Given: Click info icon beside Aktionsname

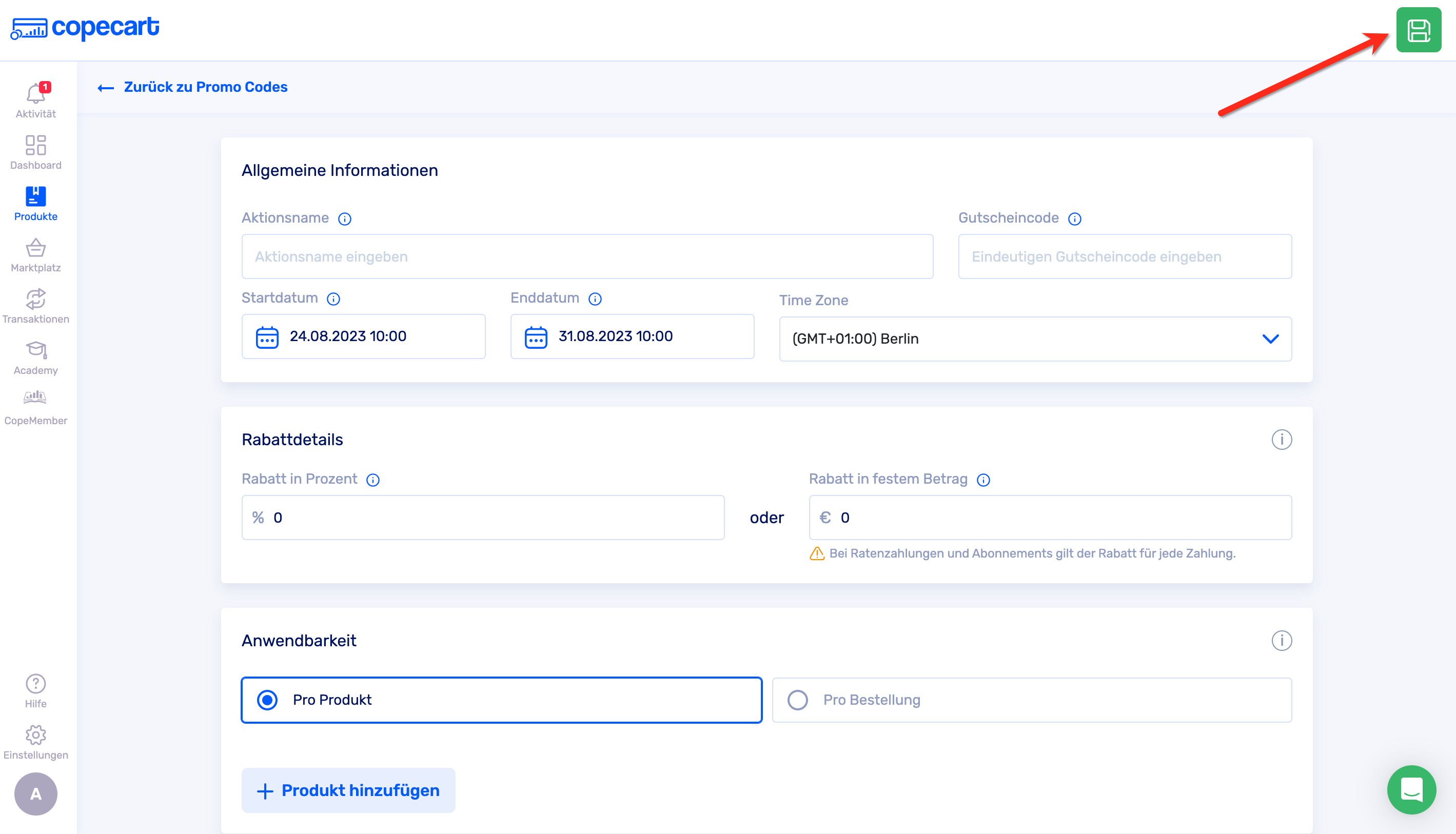Looking at the screenshot, I should 344,219.
